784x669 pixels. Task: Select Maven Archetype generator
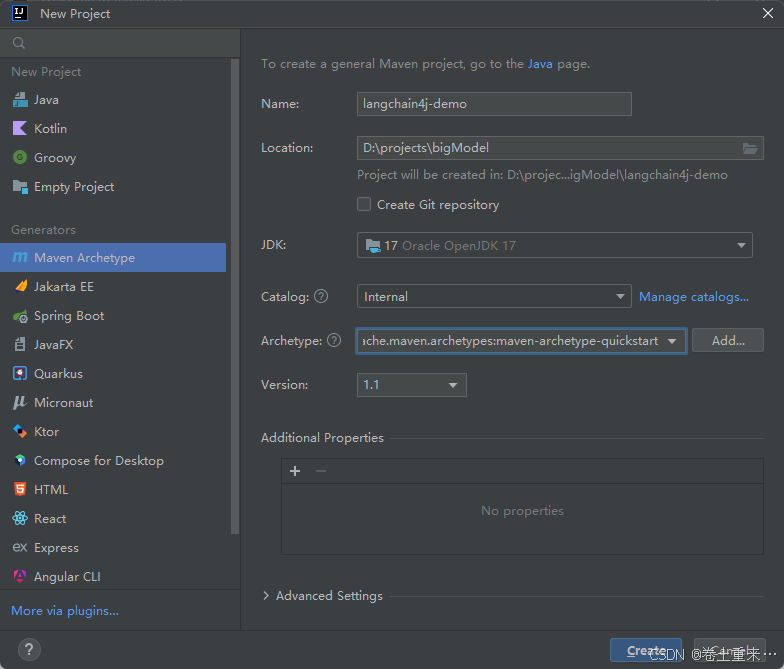pyautogui.click(x=113, y=258)
